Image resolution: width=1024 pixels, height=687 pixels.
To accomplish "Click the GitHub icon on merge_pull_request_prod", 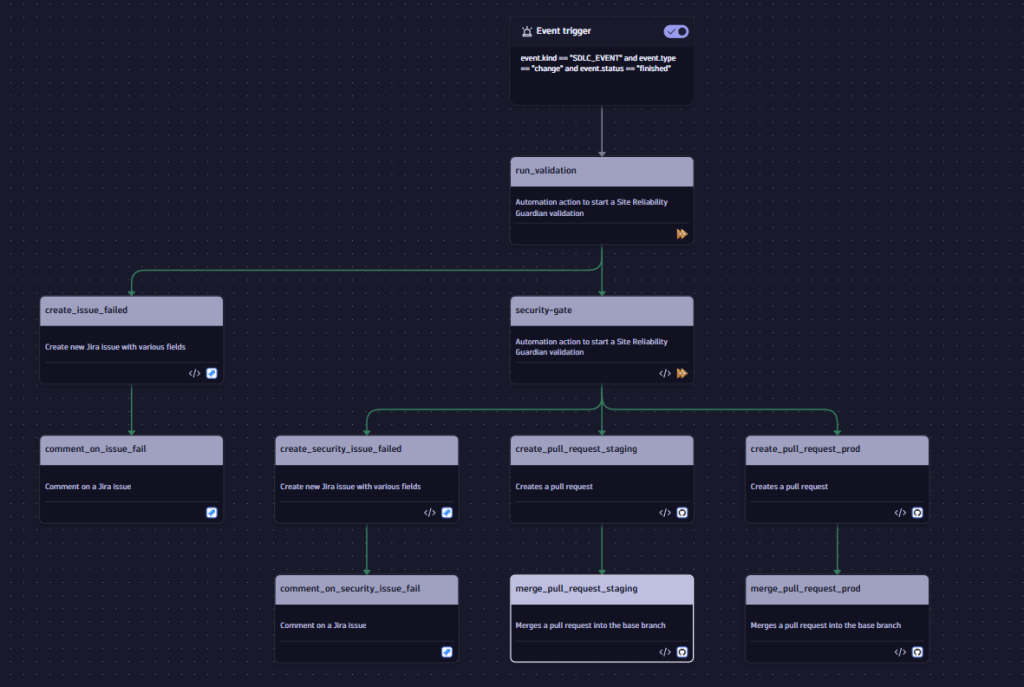I will (917, 651).
